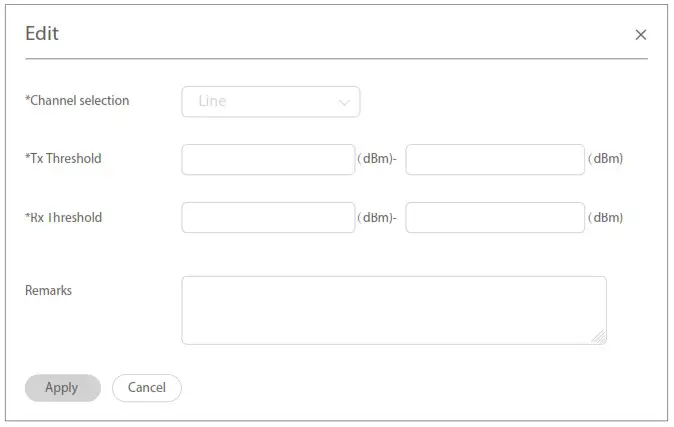Click the last dBm unit on Tx row
The image size is (674, 427).
point(606,159)
